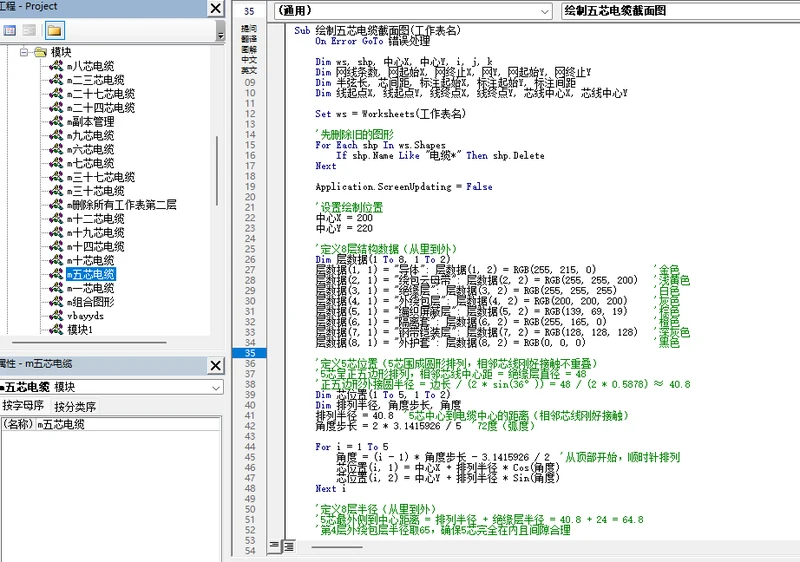Click the Set ws = Worksheets(工作表名) line
Screen dimensions: 800x562
390,114
